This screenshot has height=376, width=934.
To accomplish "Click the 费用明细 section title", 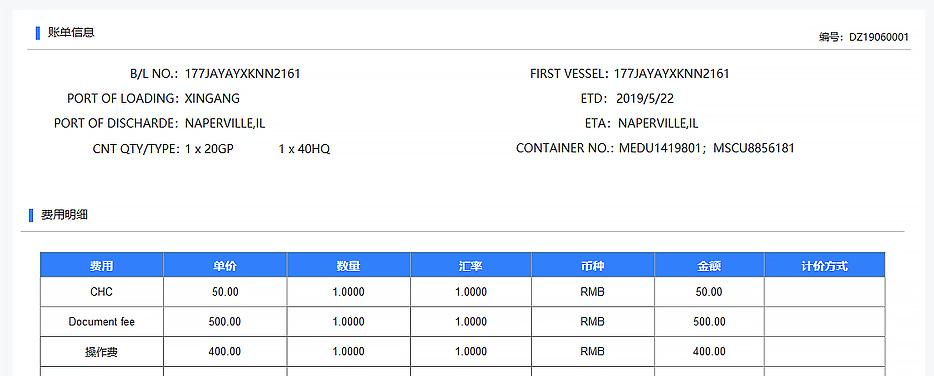I will coord(64,215).
